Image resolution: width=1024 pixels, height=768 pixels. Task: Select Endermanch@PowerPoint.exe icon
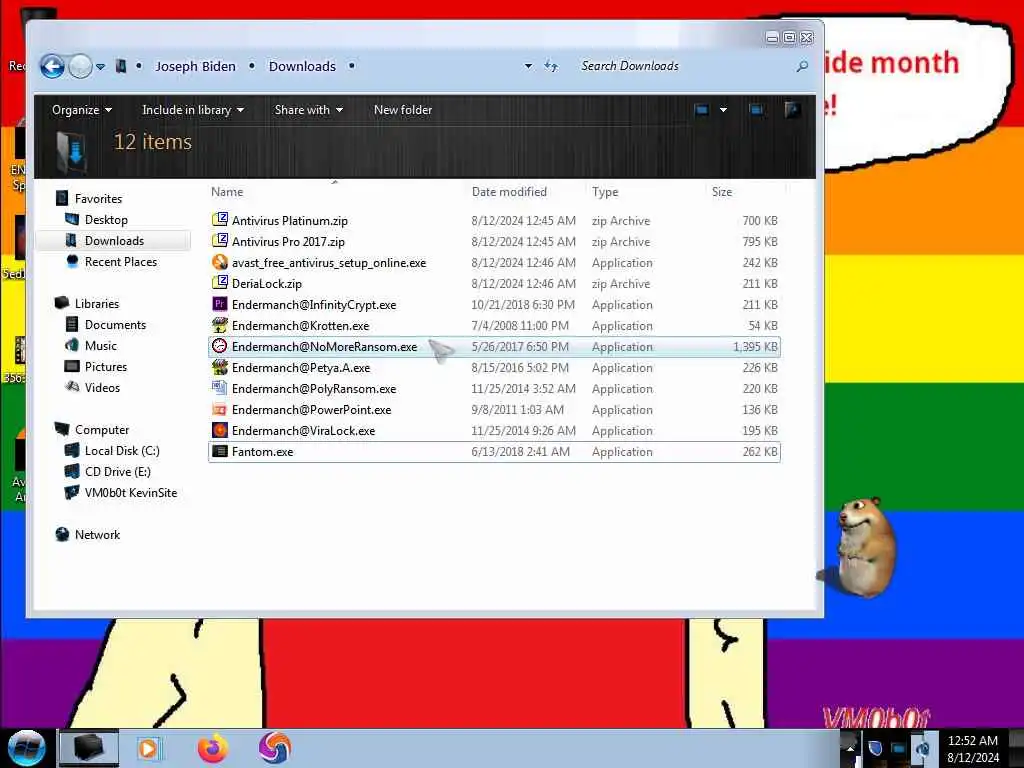point(220,409)
